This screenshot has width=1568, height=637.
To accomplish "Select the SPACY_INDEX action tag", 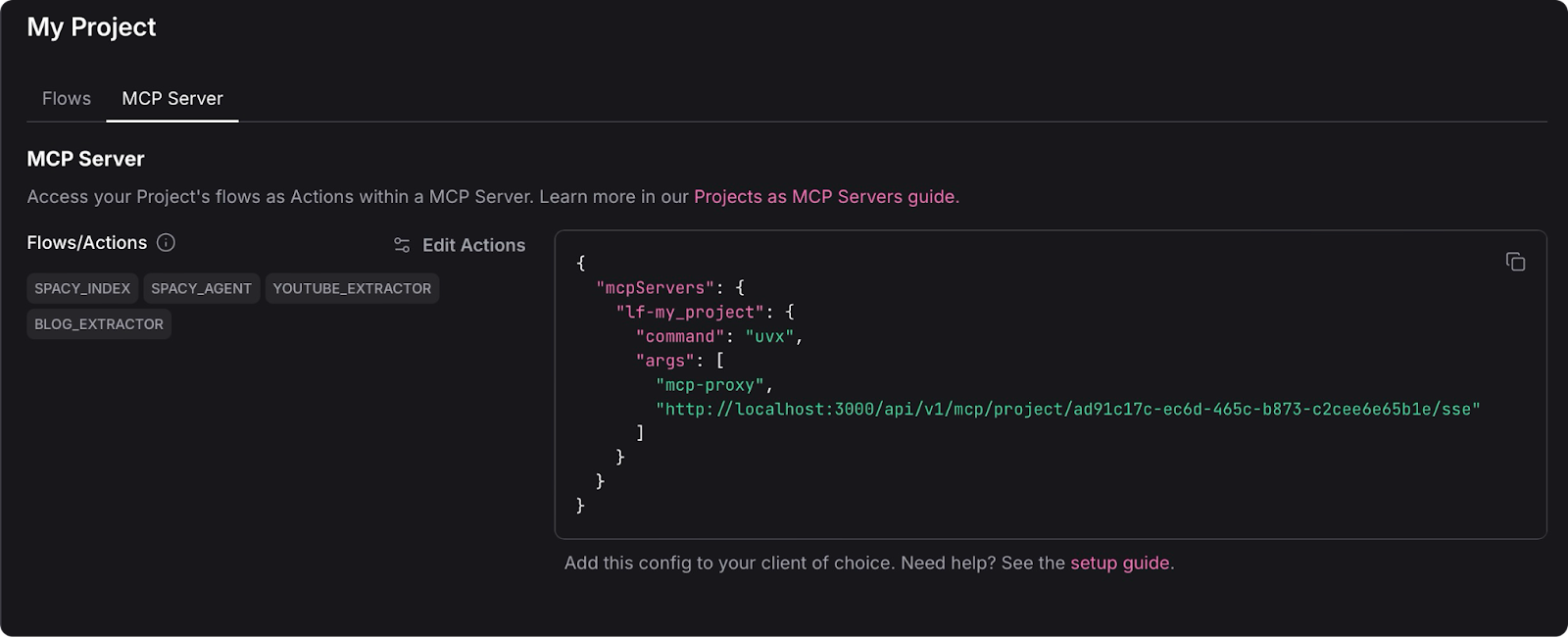I will (82, 288).
